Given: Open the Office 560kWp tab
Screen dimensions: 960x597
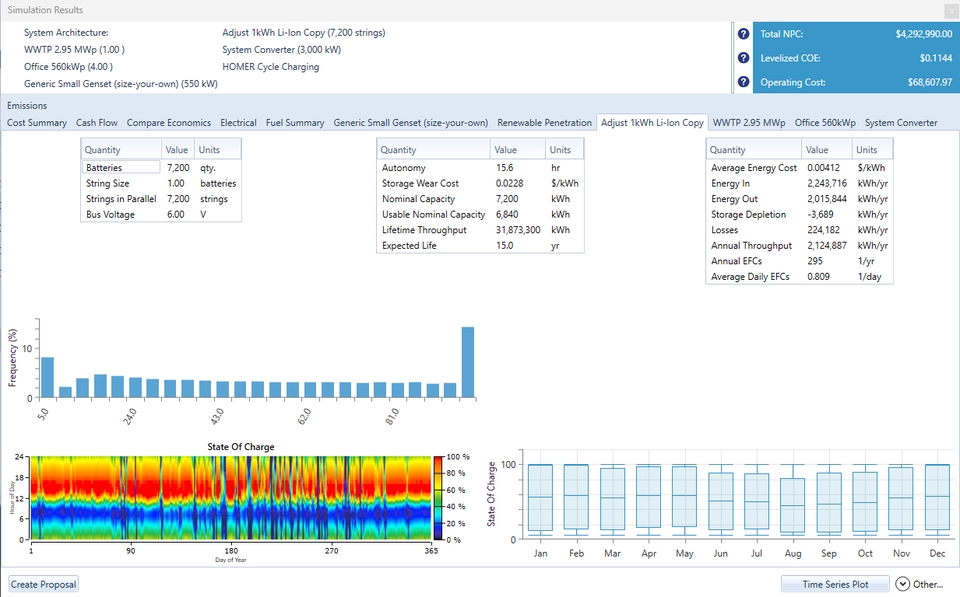Looking at the screenshot, I should (x=825, y=123).
